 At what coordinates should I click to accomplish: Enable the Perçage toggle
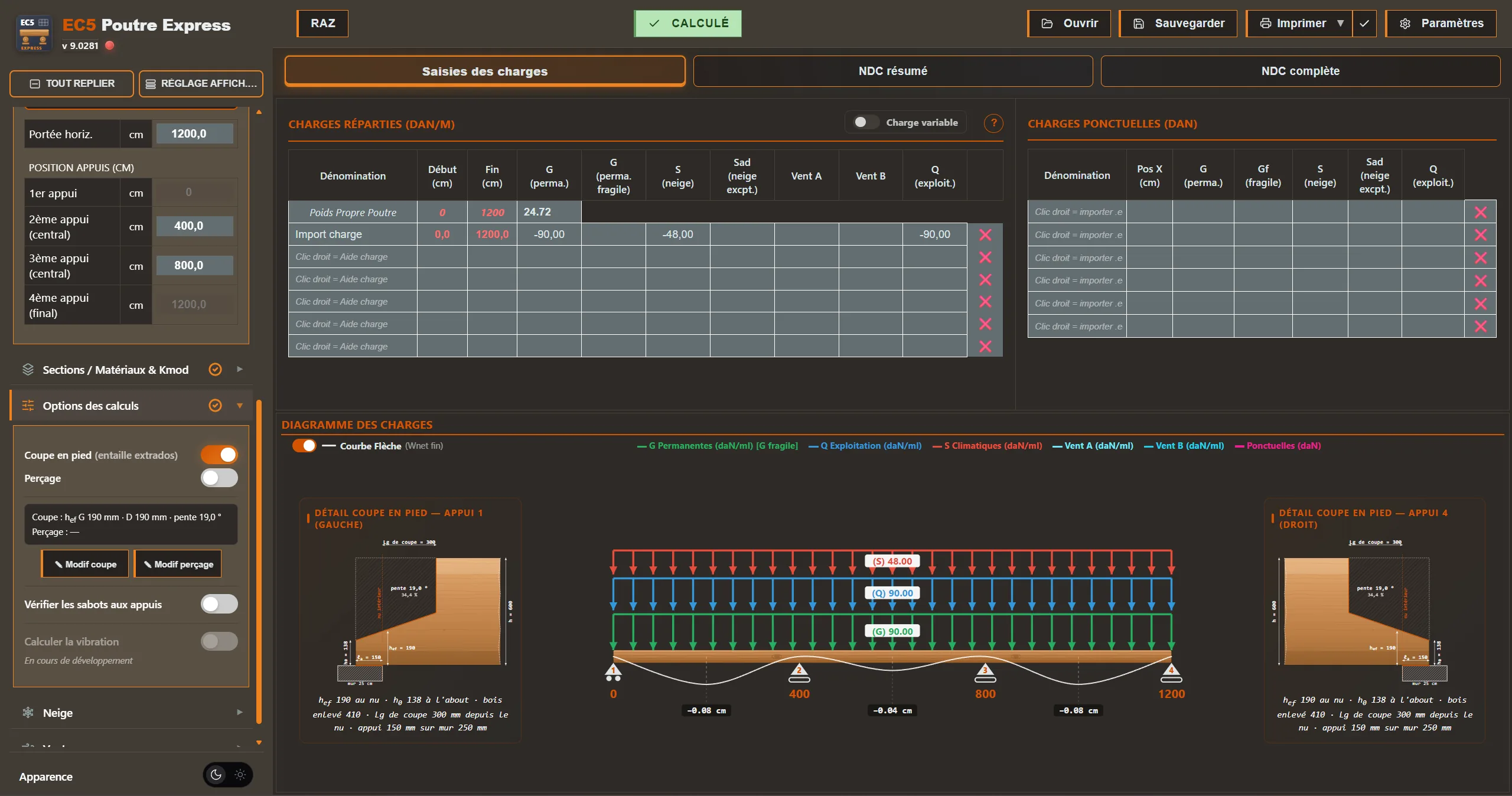pyautogui.click(x=219, y=478)
